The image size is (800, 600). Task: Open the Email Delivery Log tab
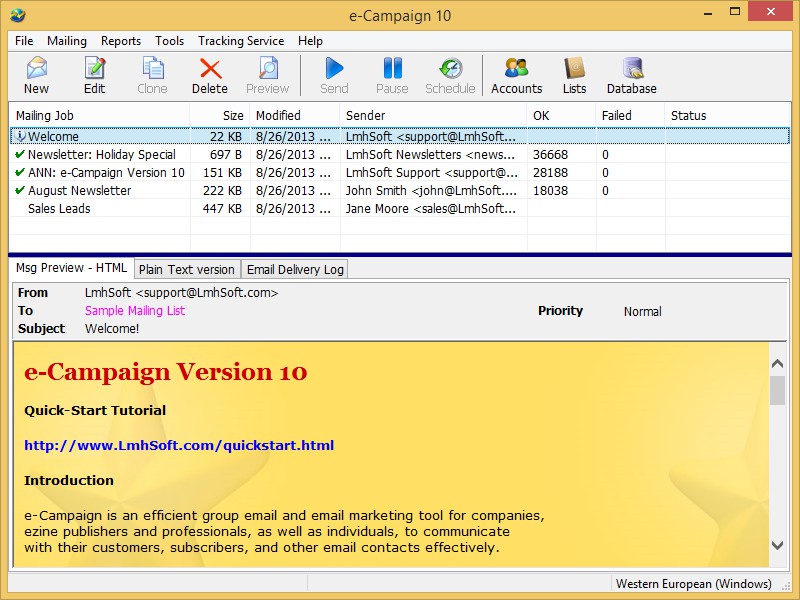pyautogui.click(x=295, y=269)
